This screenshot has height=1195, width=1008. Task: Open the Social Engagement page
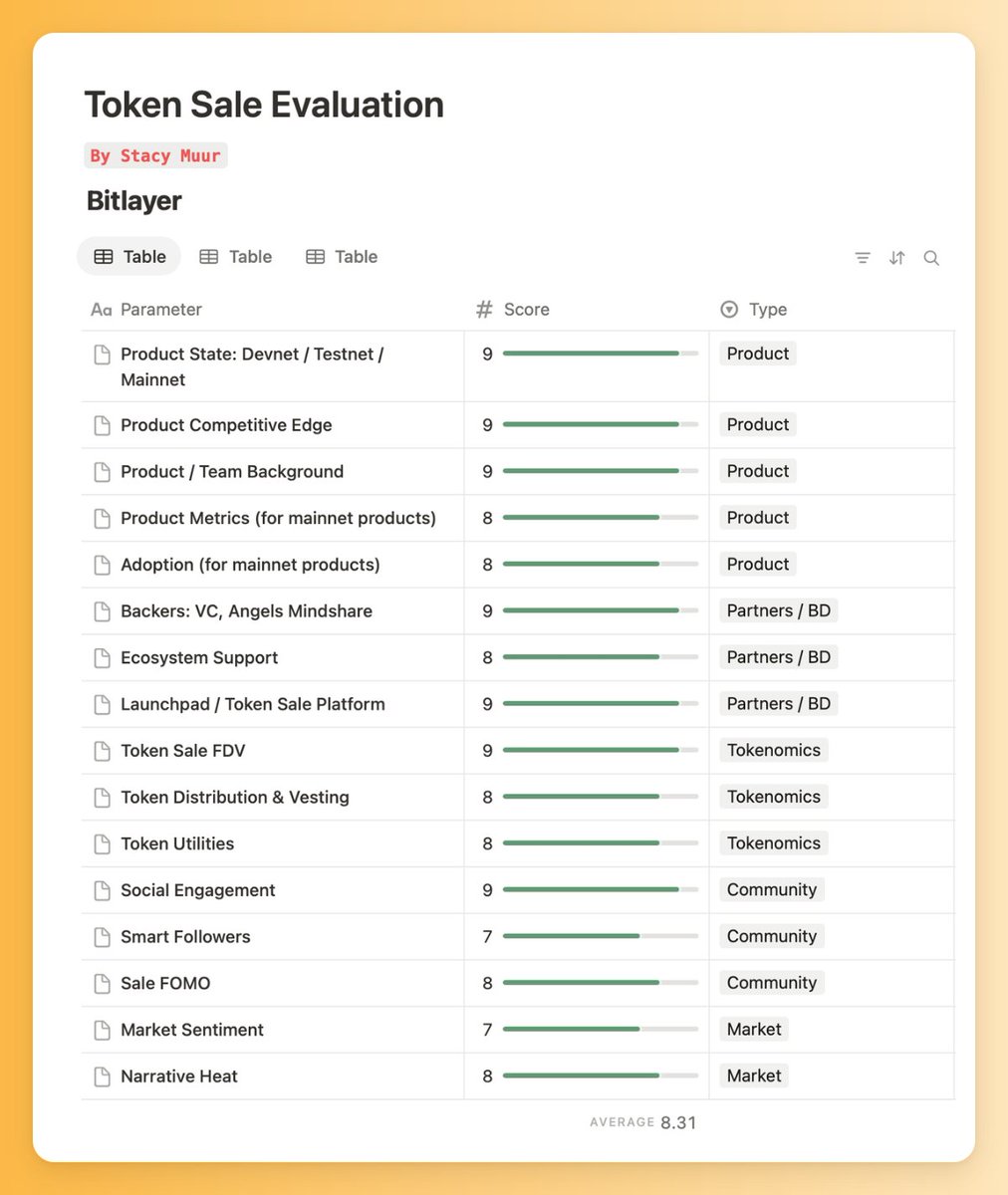pyautogui.click(x=198, y=890)
